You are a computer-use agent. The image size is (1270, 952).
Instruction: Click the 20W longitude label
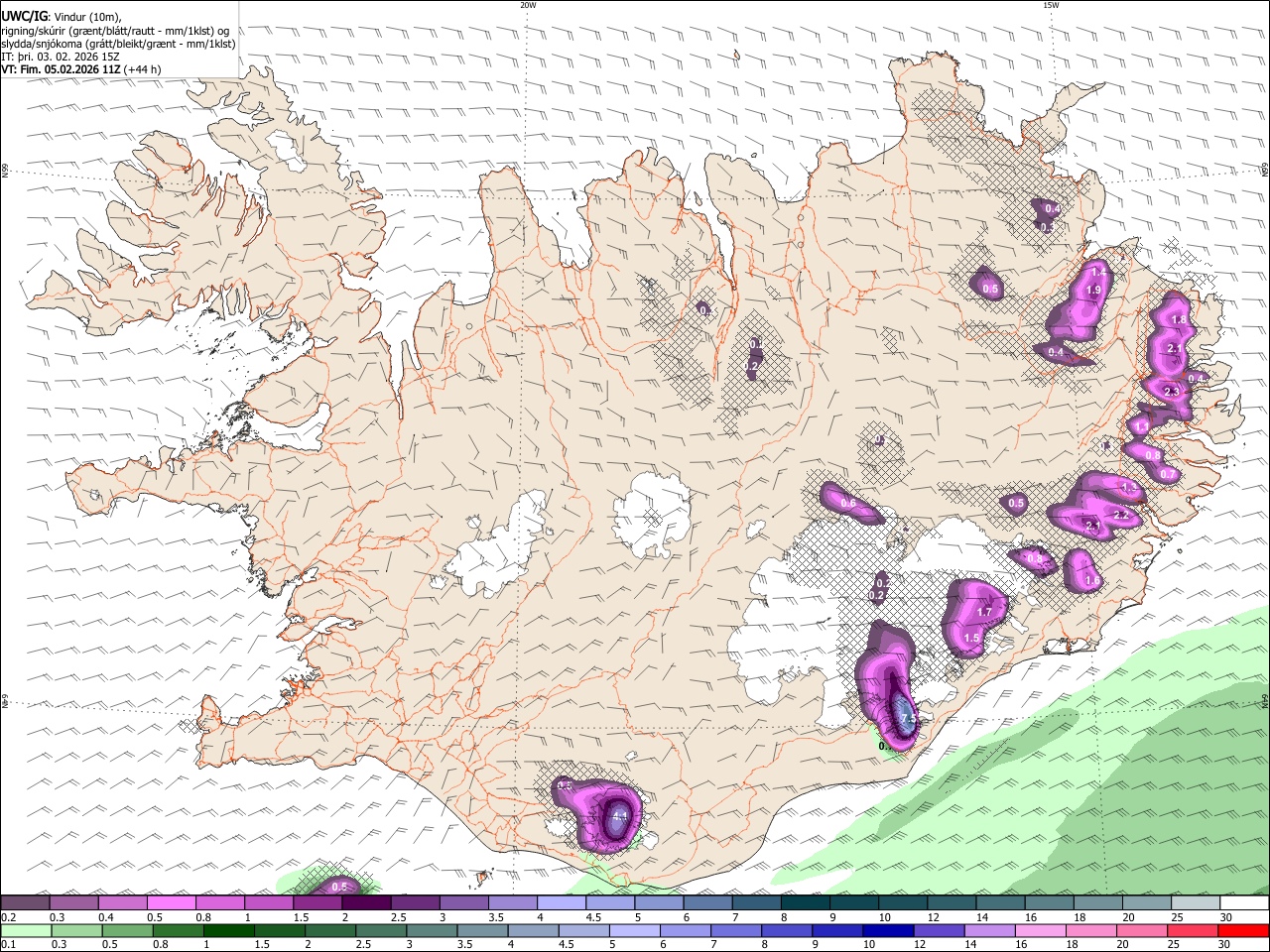528,5
